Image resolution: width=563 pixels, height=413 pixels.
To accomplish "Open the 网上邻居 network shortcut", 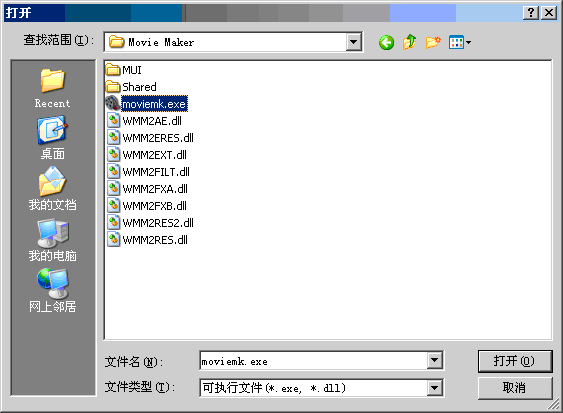I will 52,291.
